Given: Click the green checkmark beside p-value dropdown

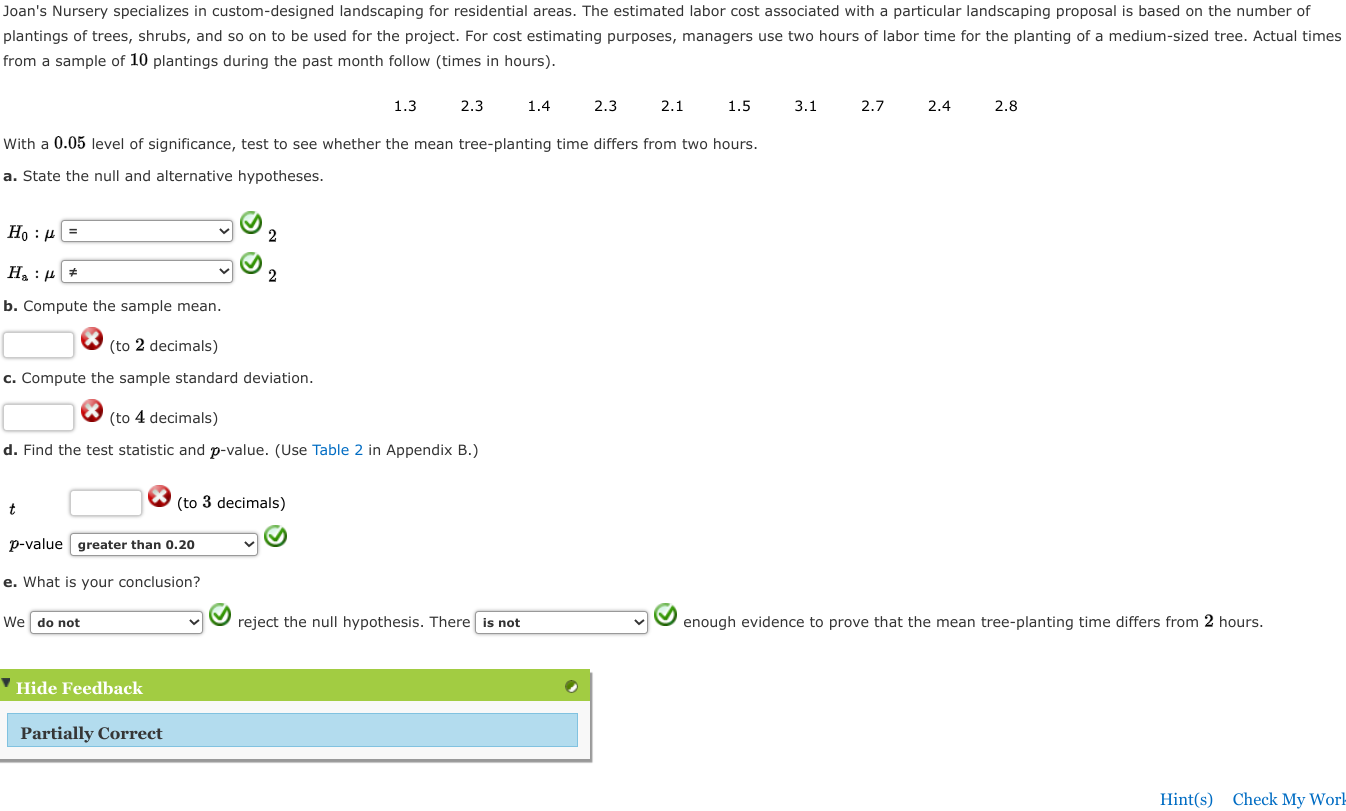Looking at the screenshot, I should (275, 537).
